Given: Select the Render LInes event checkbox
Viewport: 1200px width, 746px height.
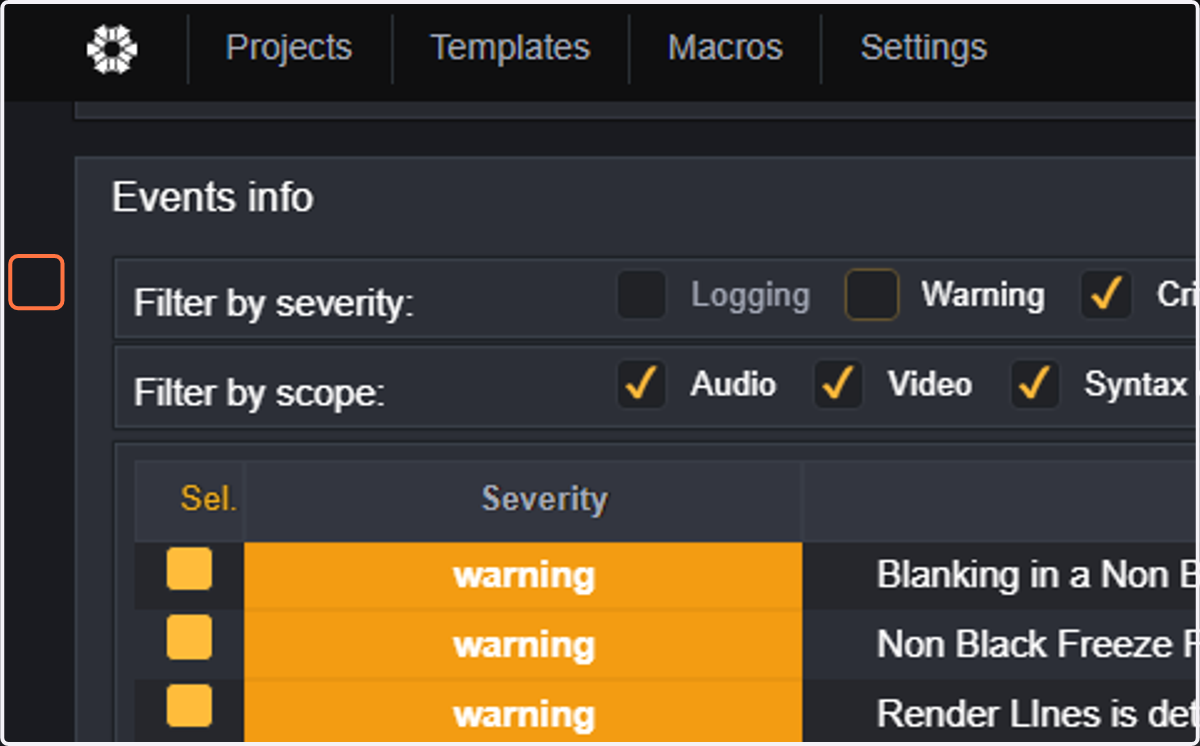Looking at the screenshot, I should [189, 706].
